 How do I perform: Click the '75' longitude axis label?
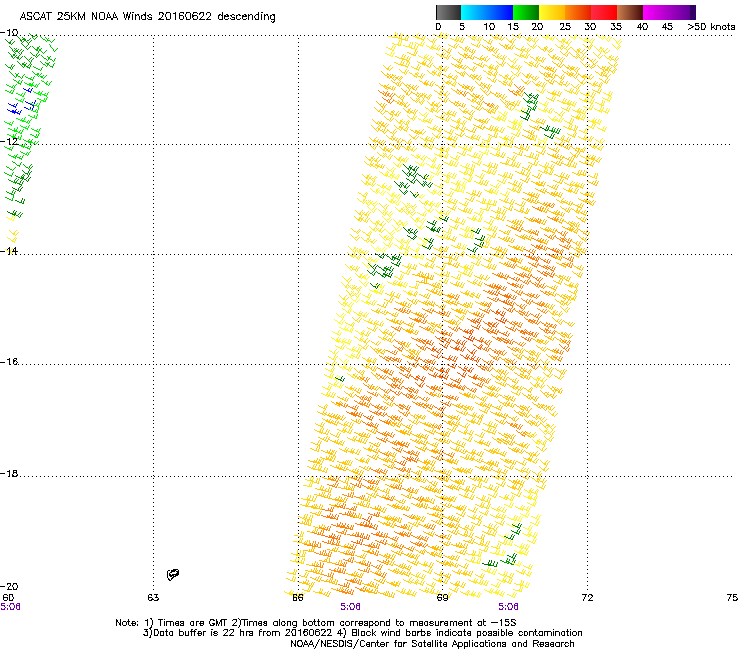tap(732, 598)
